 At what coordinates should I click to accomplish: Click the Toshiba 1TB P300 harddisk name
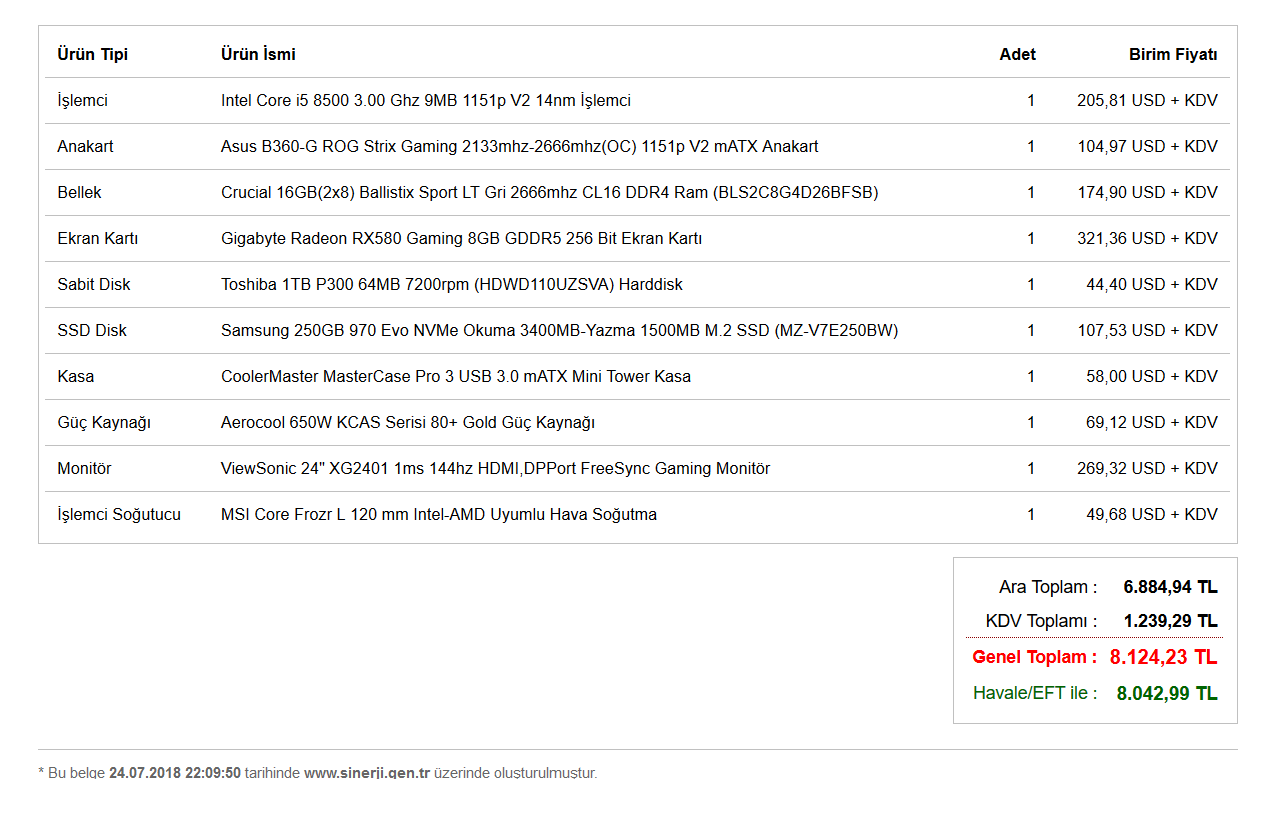click(451, 284)
